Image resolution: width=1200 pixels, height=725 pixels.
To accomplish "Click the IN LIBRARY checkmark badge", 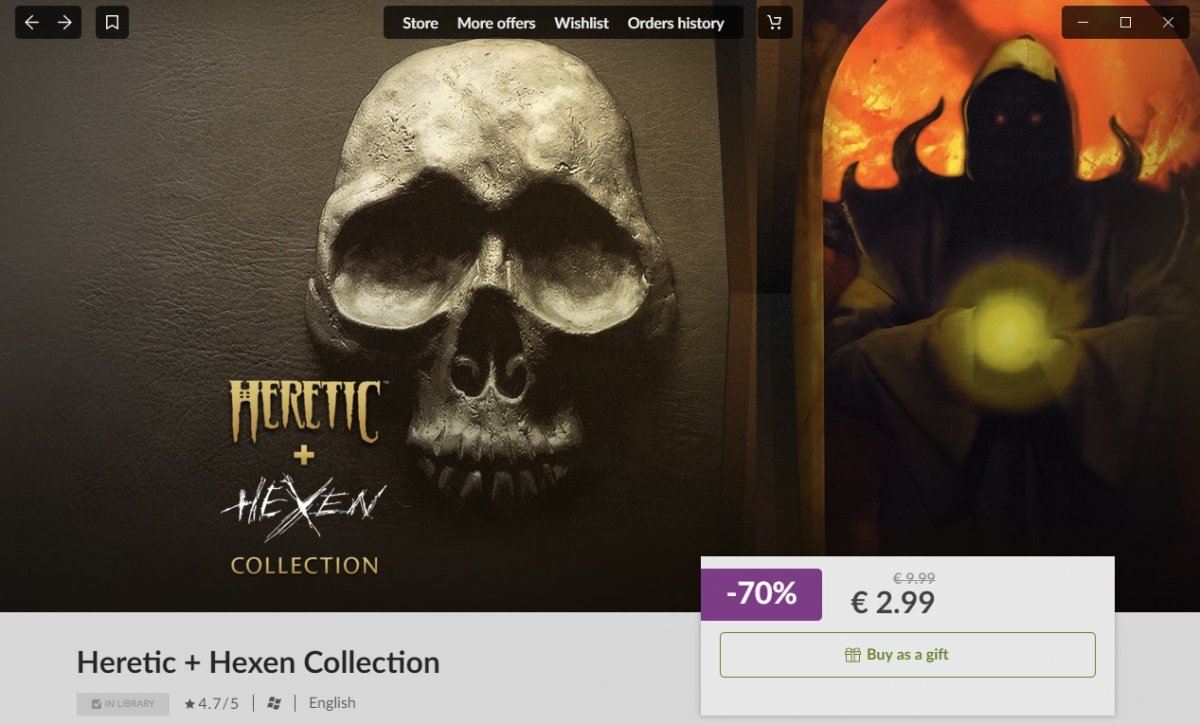I will tap(123, 703).
